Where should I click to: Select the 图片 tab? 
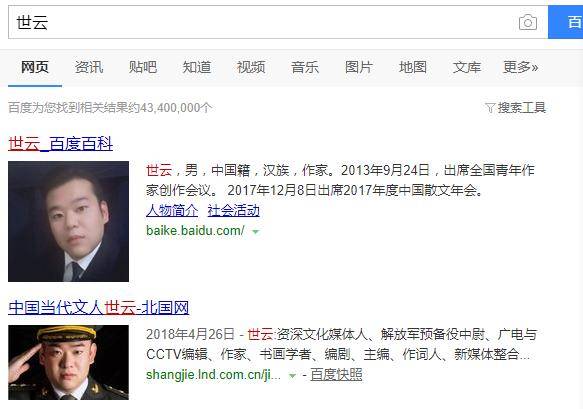coord(359,67)
